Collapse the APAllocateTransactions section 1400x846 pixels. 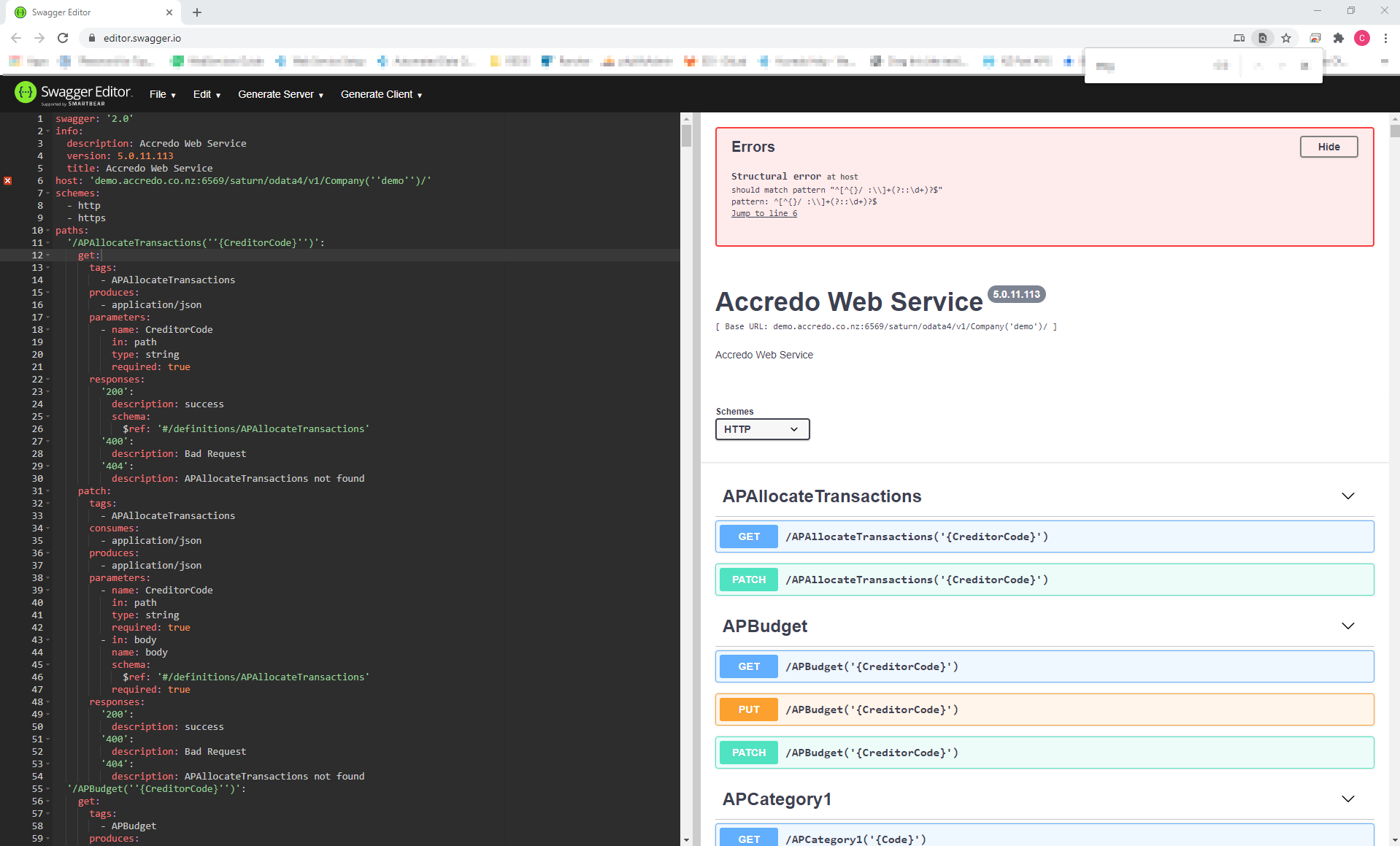[1347, 496]
